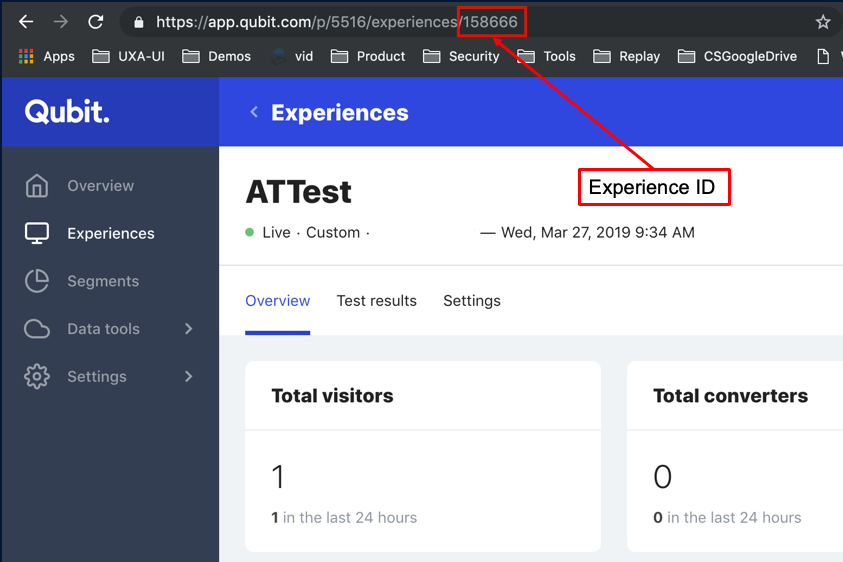Open the Replay bookmarks folder

pos(626,56)
